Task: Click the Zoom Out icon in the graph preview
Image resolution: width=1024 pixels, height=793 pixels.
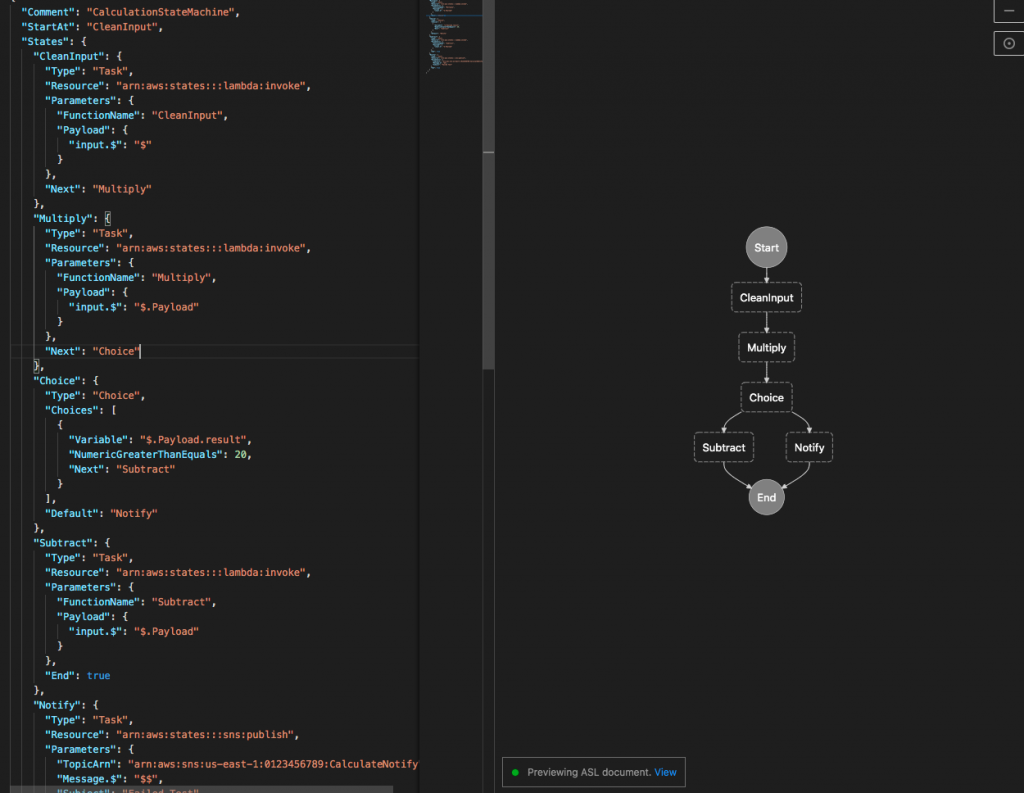Action: tap(1009, 11)
